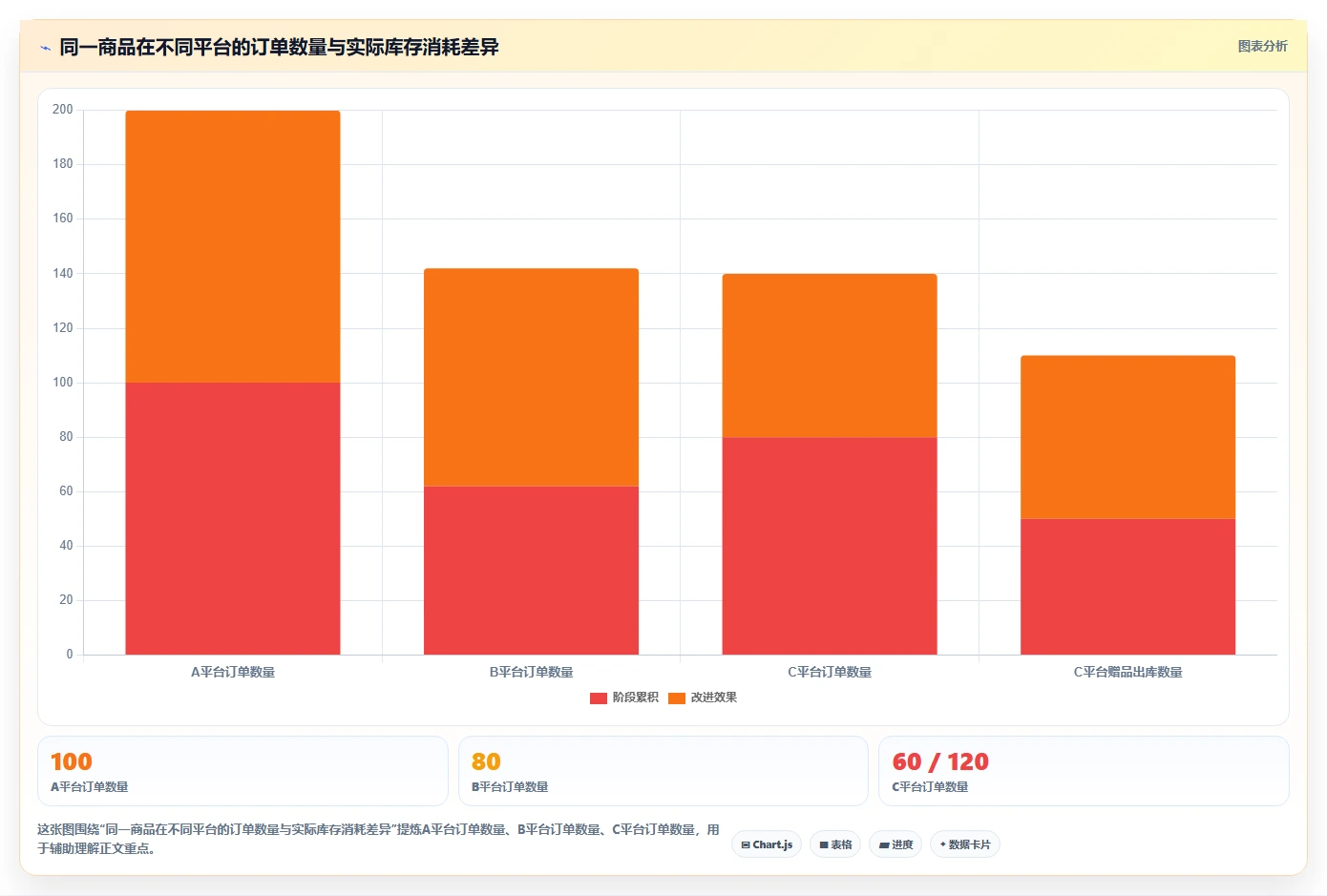Click the C平台订单数量 card caption

point(930,787)
